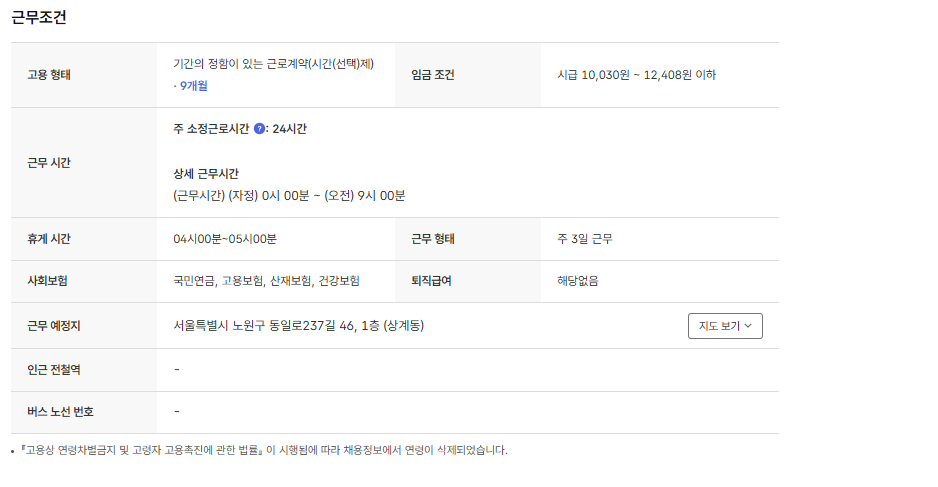Select the 휴게 시간 row label
The image size is (938, 487).
pos(49,239)
